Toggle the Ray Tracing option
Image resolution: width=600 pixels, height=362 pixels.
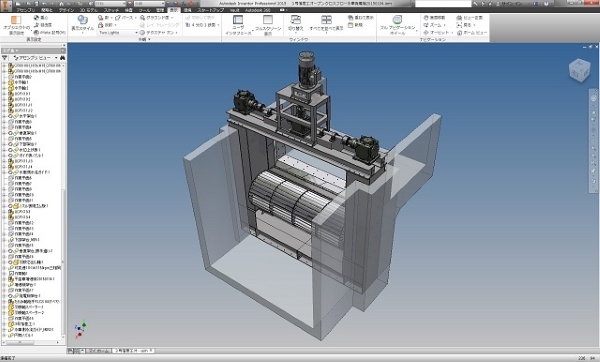click(159, 25)
